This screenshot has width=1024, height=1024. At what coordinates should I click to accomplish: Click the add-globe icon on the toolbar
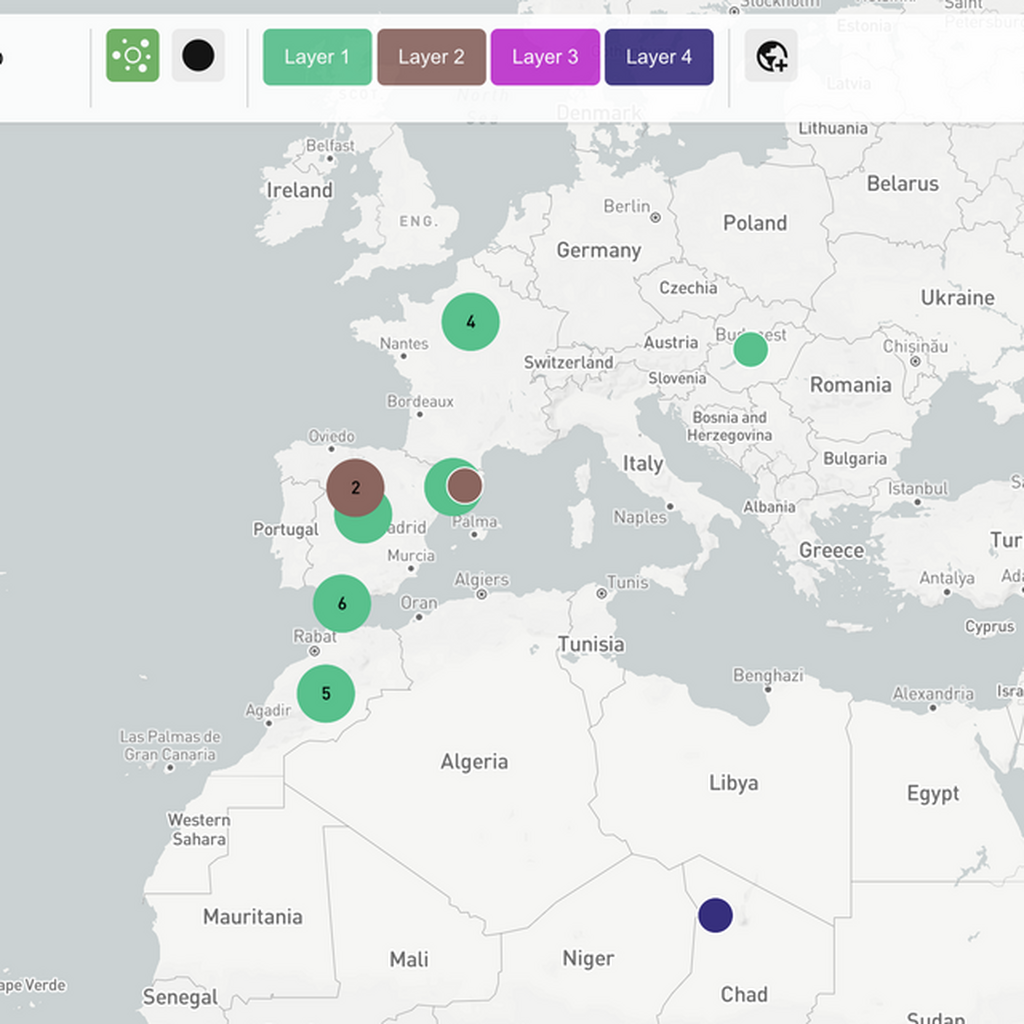point(770,57)
